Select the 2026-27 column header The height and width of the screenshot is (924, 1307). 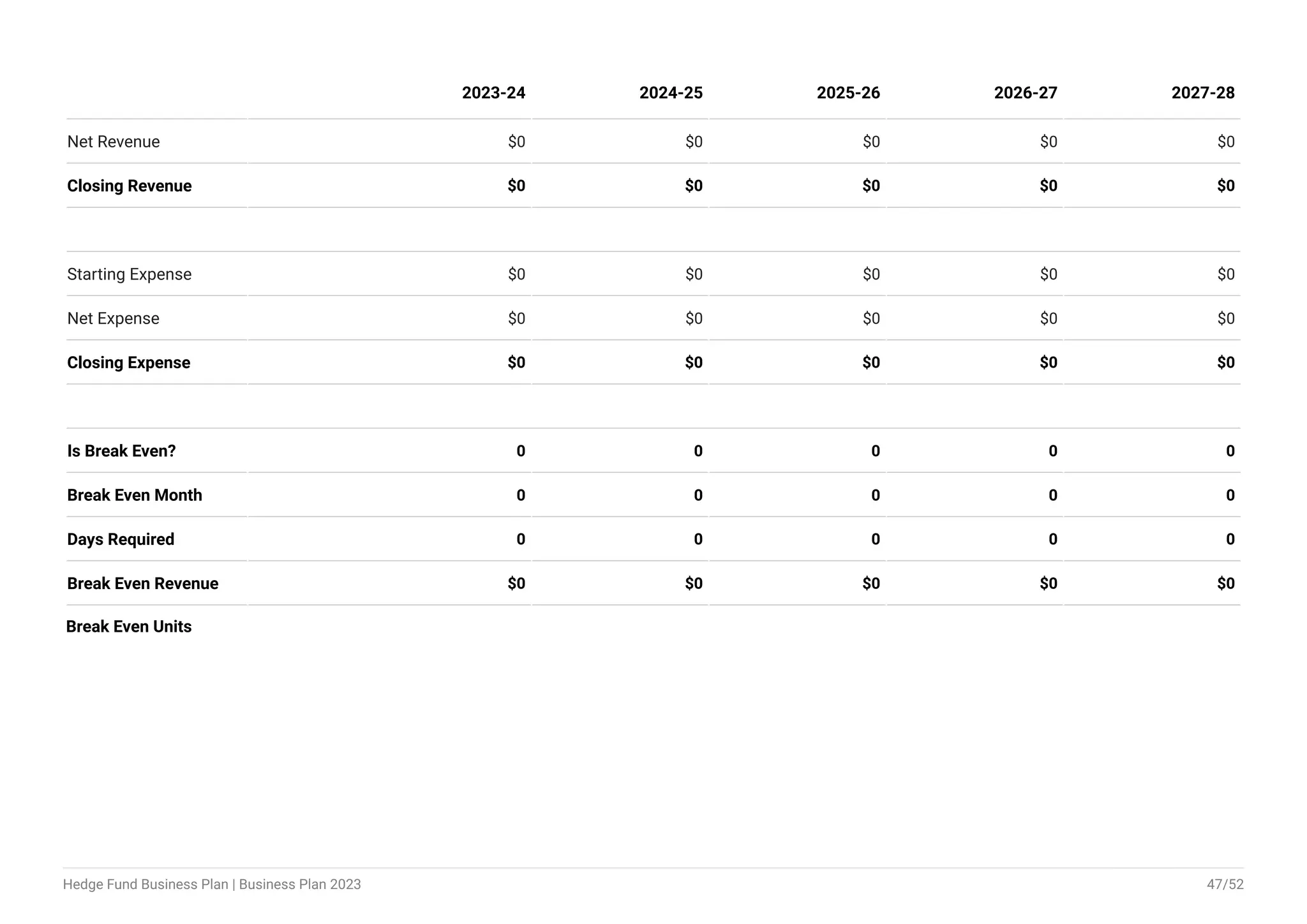pyautogui.click(x=1026, y=93)
